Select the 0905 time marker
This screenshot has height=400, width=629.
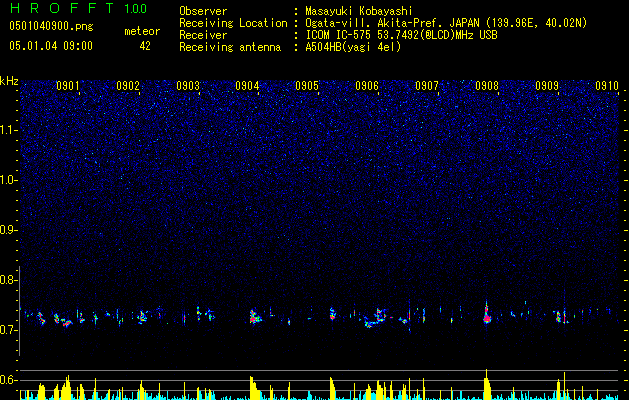(x=307, y=86)
